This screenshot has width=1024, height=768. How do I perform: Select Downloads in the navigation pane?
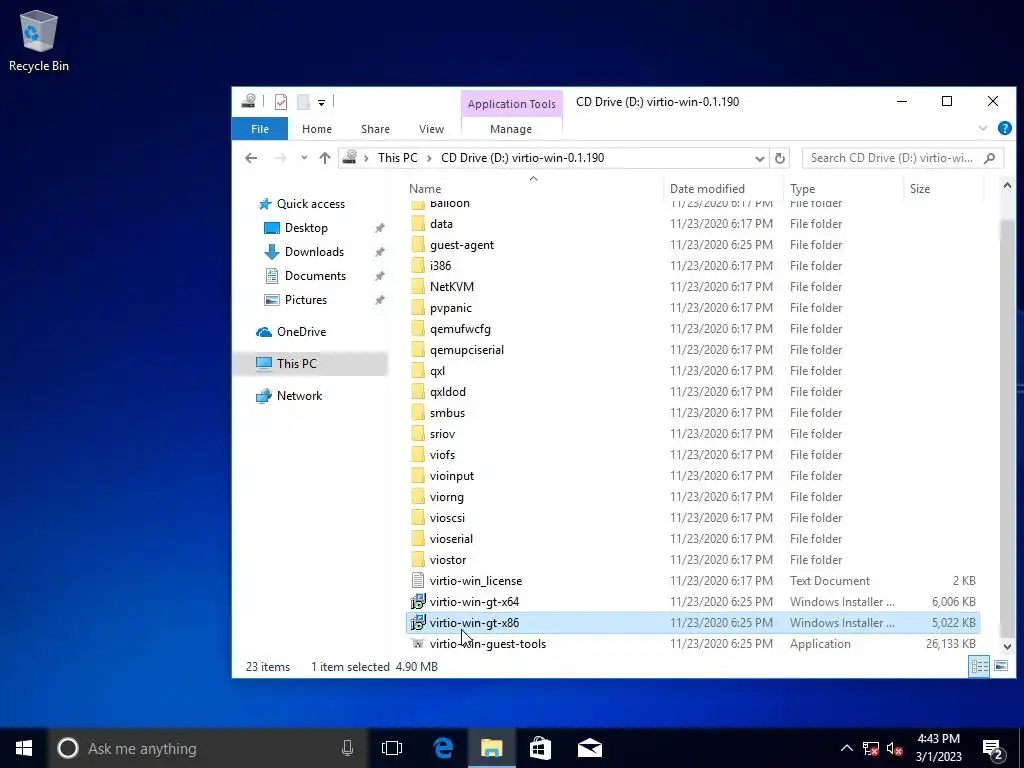point(313,252)
